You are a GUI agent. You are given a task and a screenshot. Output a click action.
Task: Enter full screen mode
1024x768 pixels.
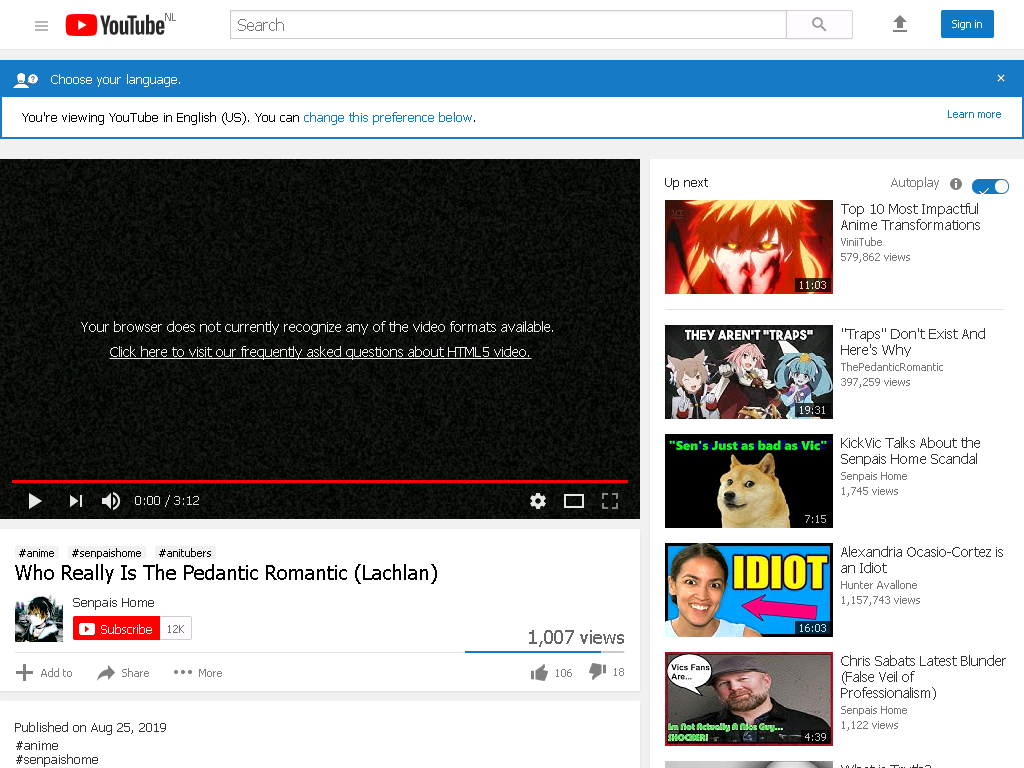click(x=609, y=501)
